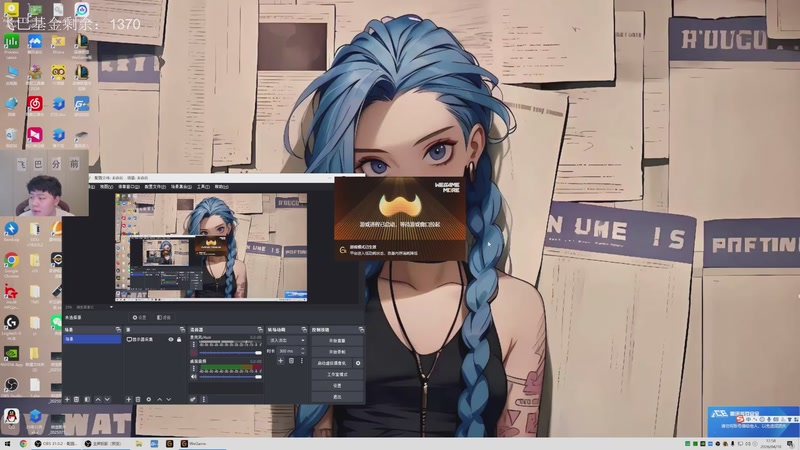The width and height of the screenshot is (800, 450).
Task: Open OBS Studio desktop shortcut
Action: [x=11, y=387]
